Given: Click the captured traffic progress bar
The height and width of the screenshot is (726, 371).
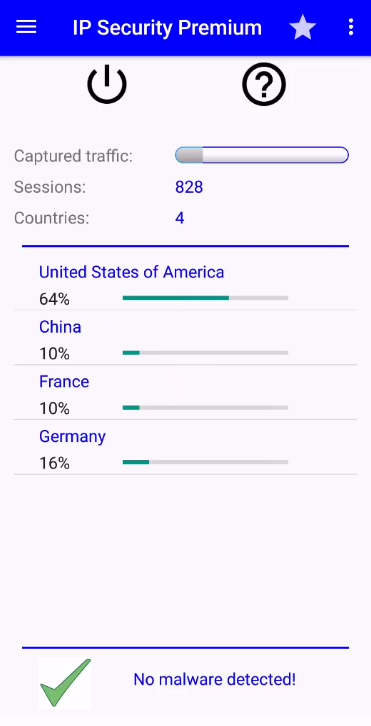Looking at the screenshot, I should (x=262, y=155).
